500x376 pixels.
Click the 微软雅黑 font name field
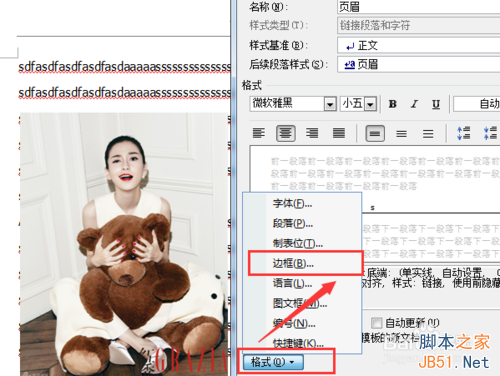[287, 104]
